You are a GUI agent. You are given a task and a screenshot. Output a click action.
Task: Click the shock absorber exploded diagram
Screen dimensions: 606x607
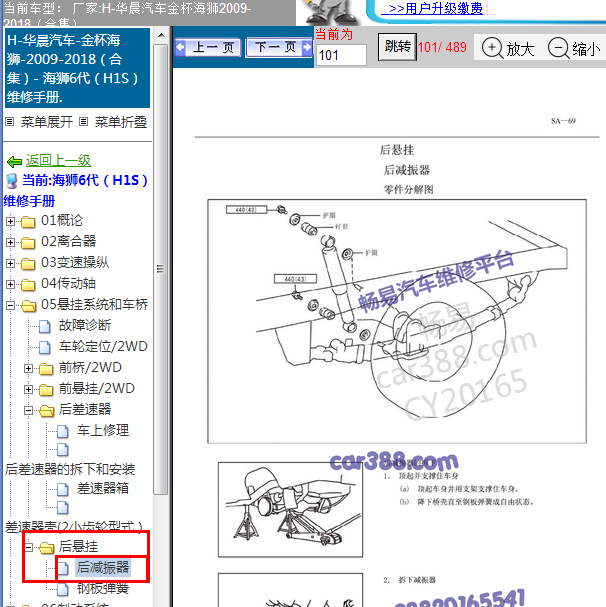tap(397, 321)
